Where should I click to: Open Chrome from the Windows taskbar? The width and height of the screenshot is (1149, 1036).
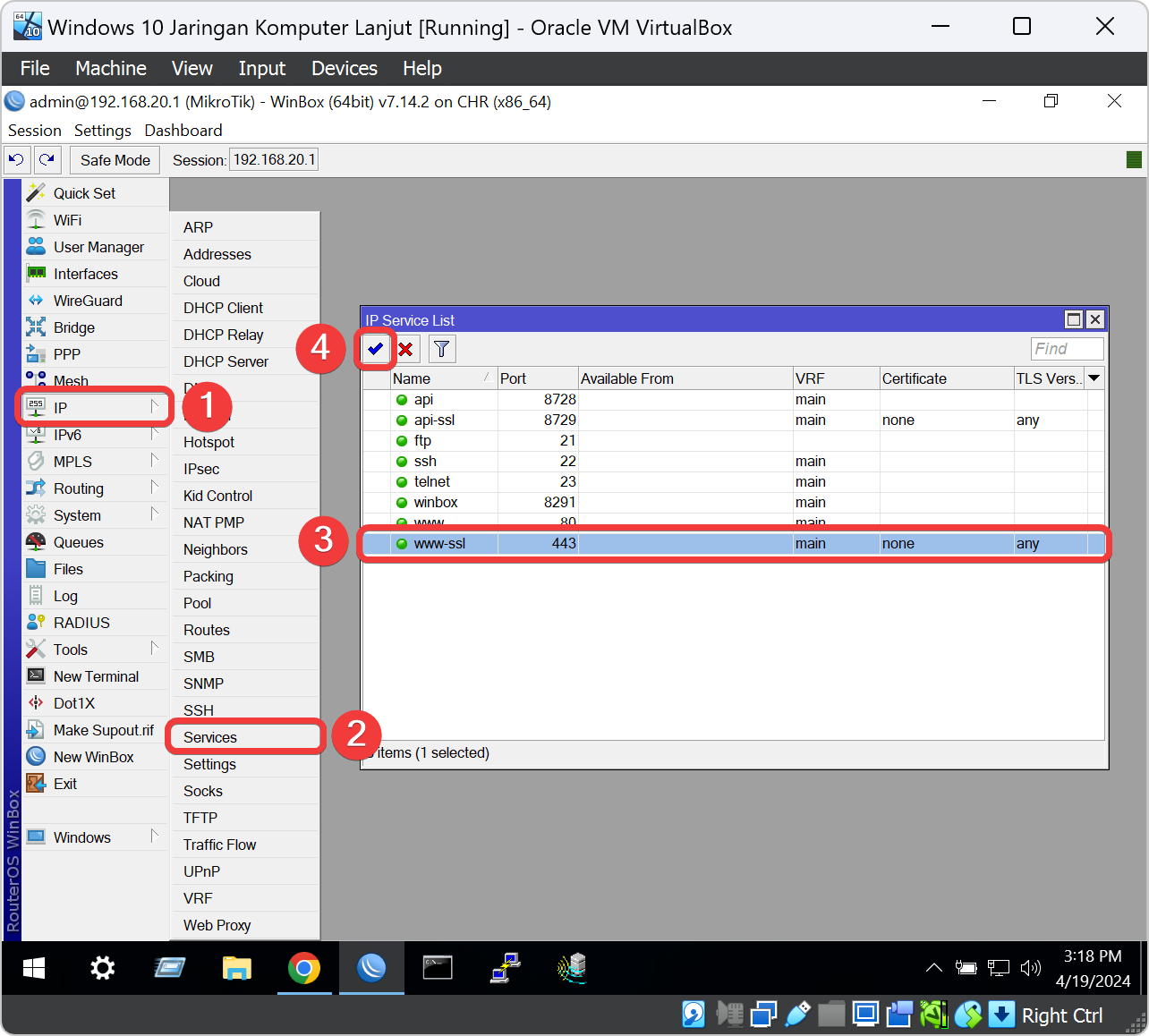[x=304, y=968]
